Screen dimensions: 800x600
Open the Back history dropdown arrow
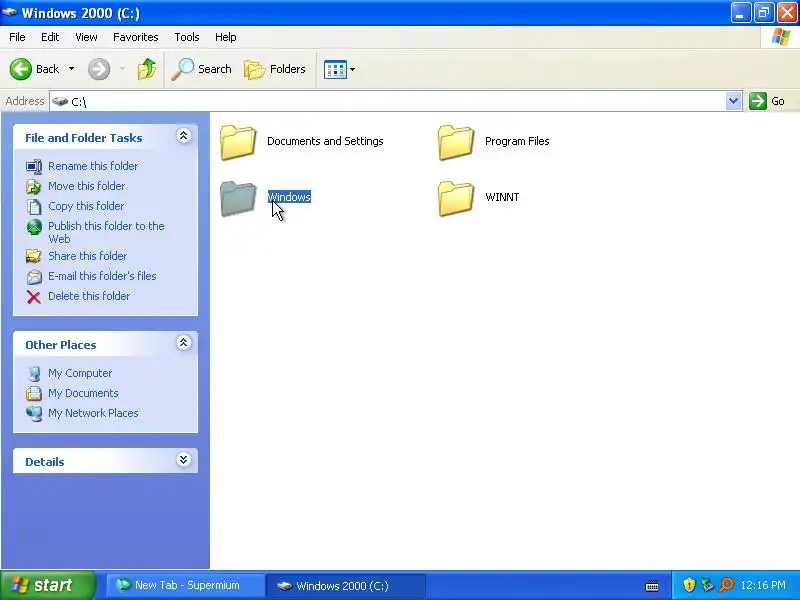click(x=71, y=69)
